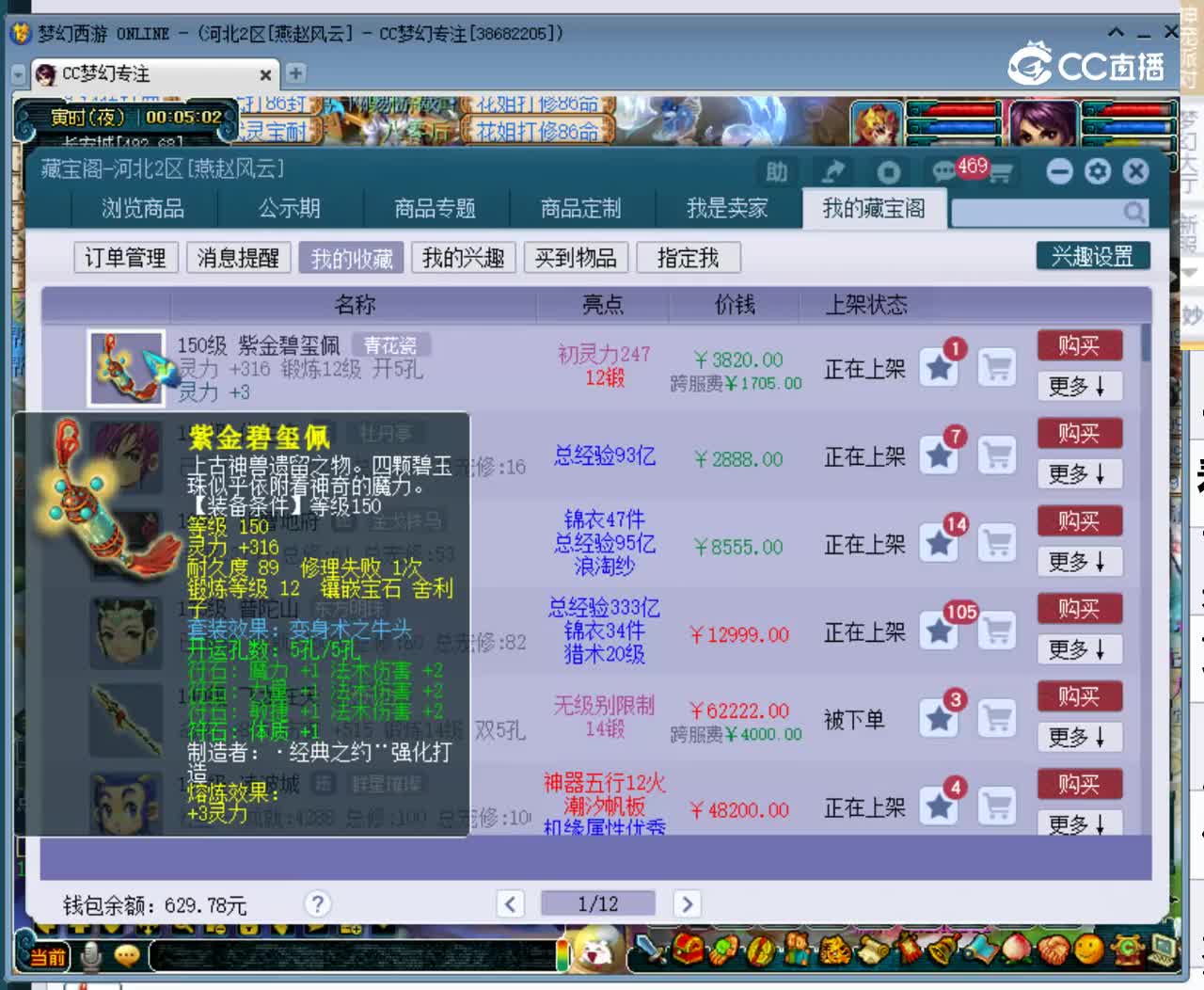
Task: Click the 当前 channel button
Action: tap(48, 957)
